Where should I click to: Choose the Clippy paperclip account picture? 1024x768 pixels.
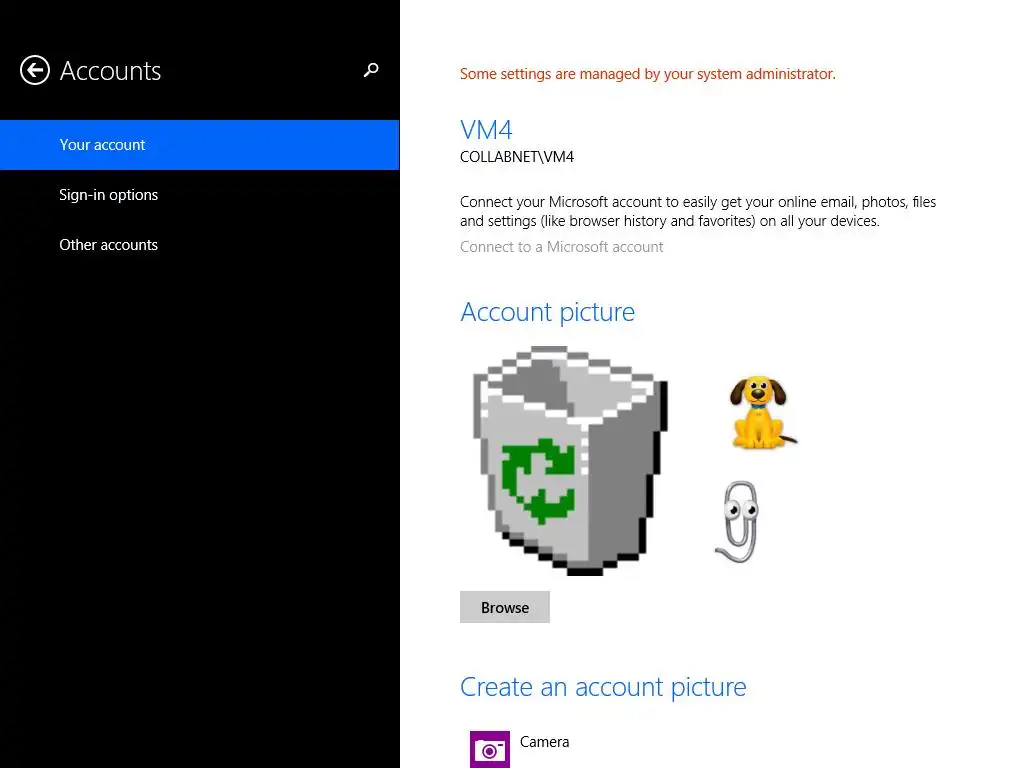739,522
